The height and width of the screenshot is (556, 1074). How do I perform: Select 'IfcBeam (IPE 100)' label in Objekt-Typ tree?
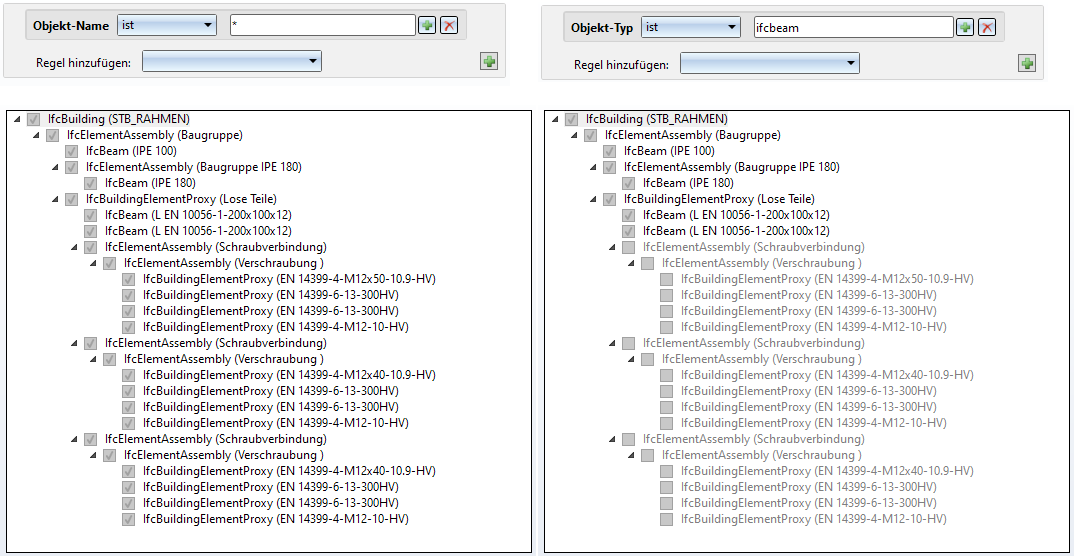pyautogui.click(x=669, y=151)
